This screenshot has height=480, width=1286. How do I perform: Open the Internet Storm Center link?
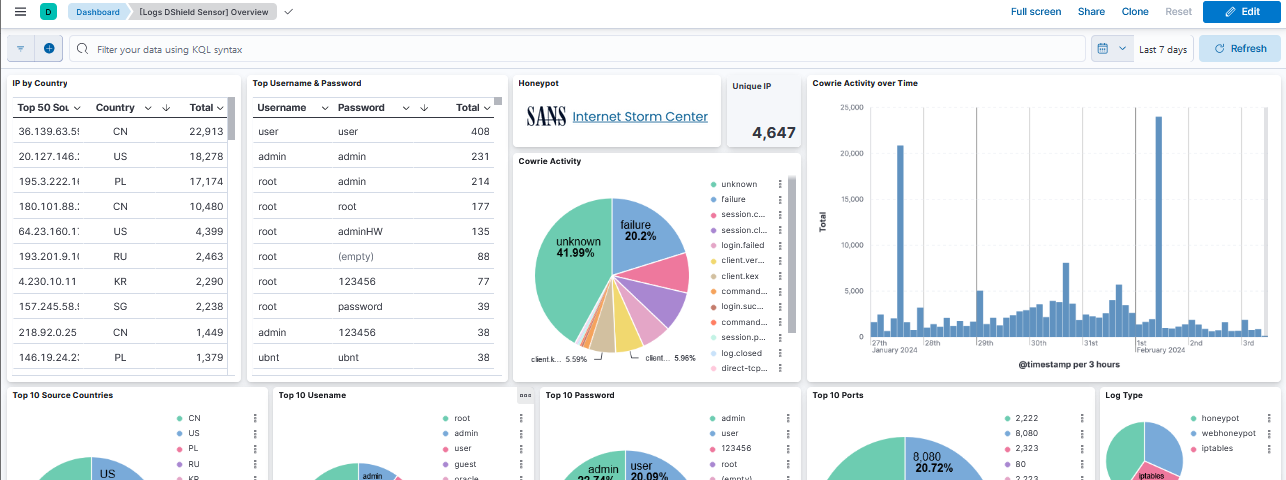(640, 117)
